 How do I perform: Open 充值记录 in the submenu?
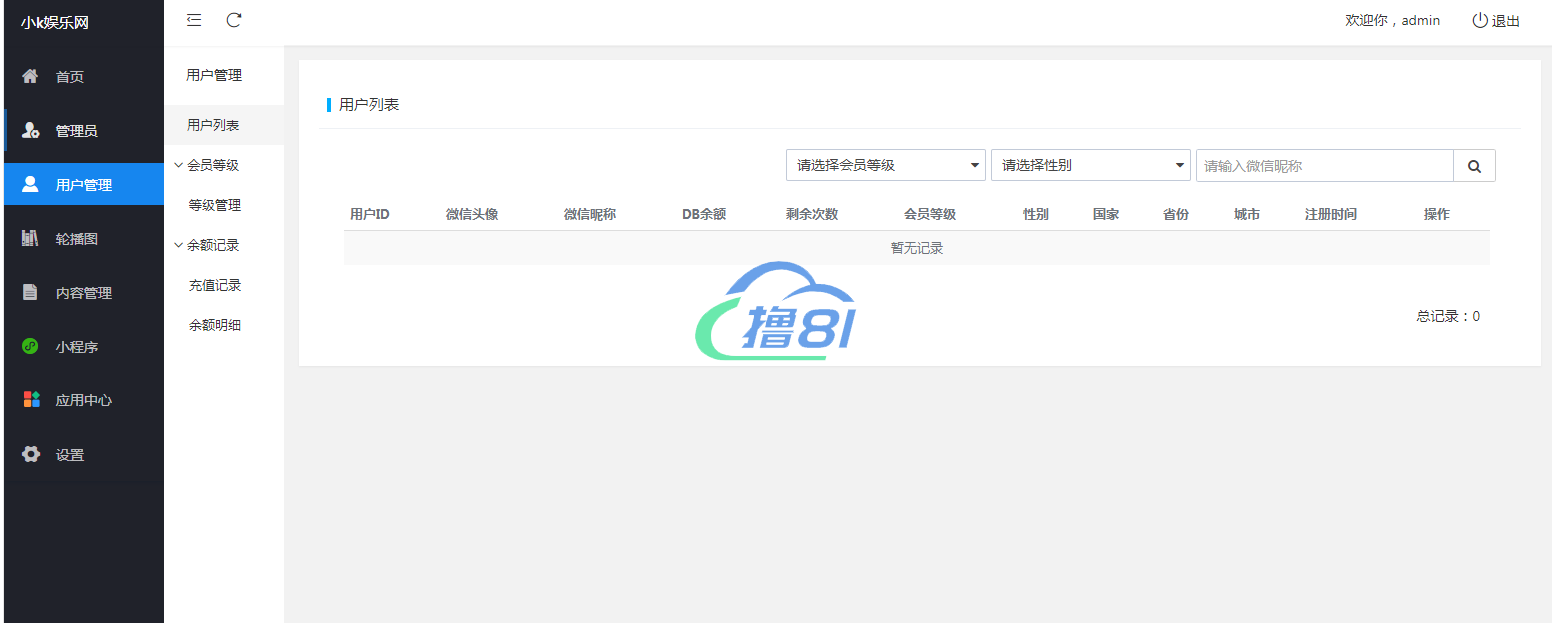(x=215, y=285)
